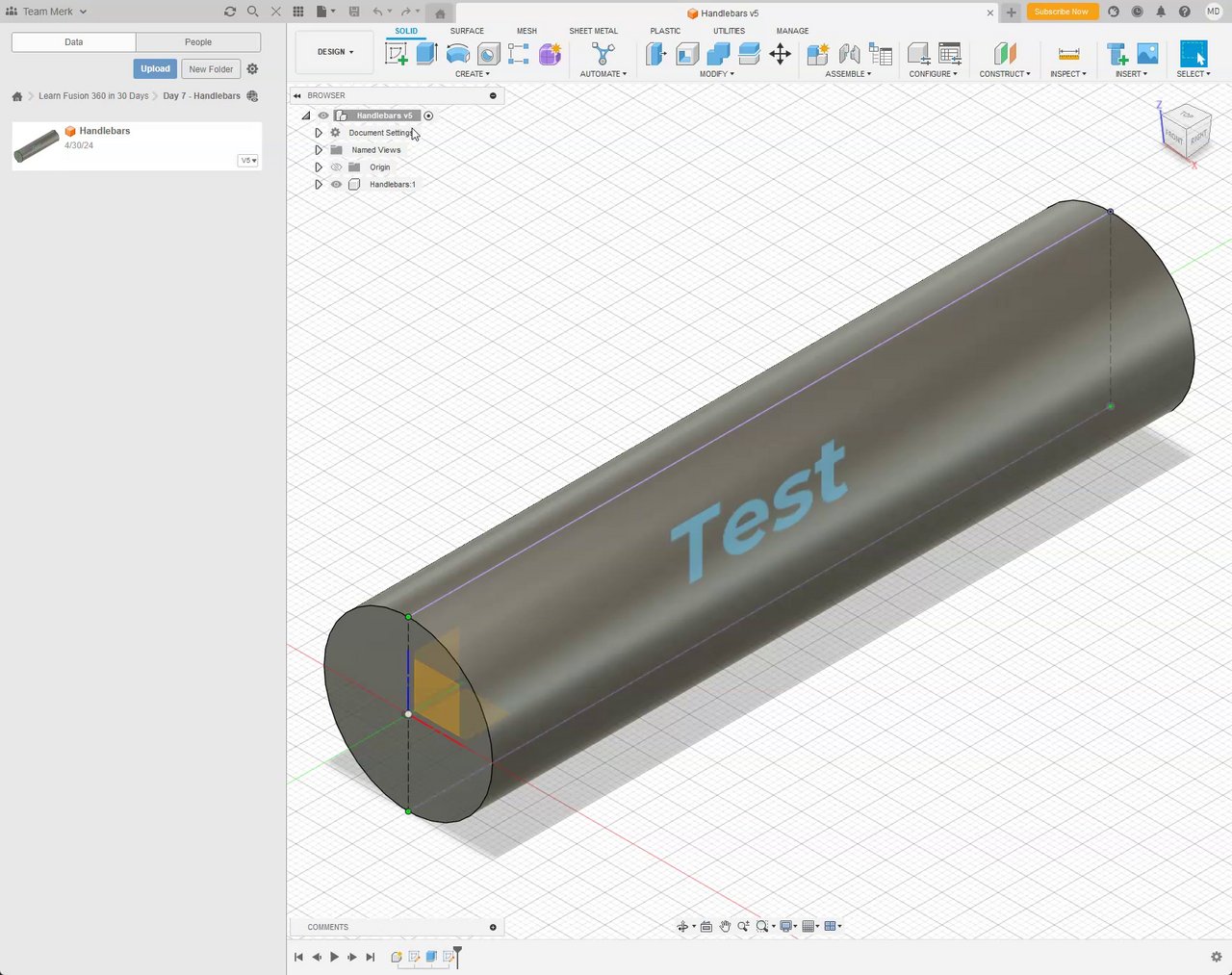Activate the Handlebars v5 component radio button
The width and height of the screenshot is (1232, 975).
428,115
